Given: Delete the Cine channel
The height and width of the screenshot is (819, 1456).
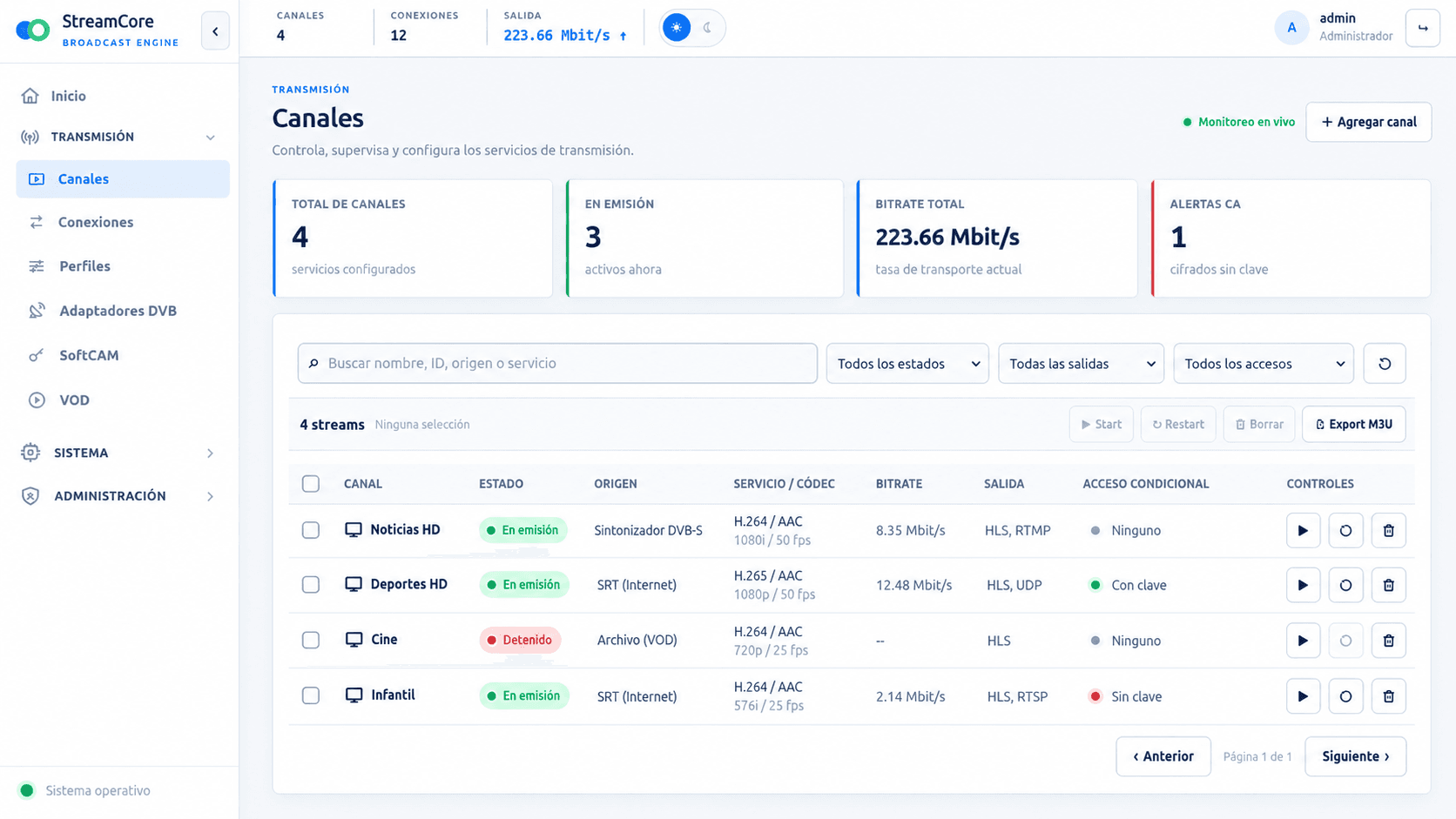Looking at the screenshot, I should 1388,641.
